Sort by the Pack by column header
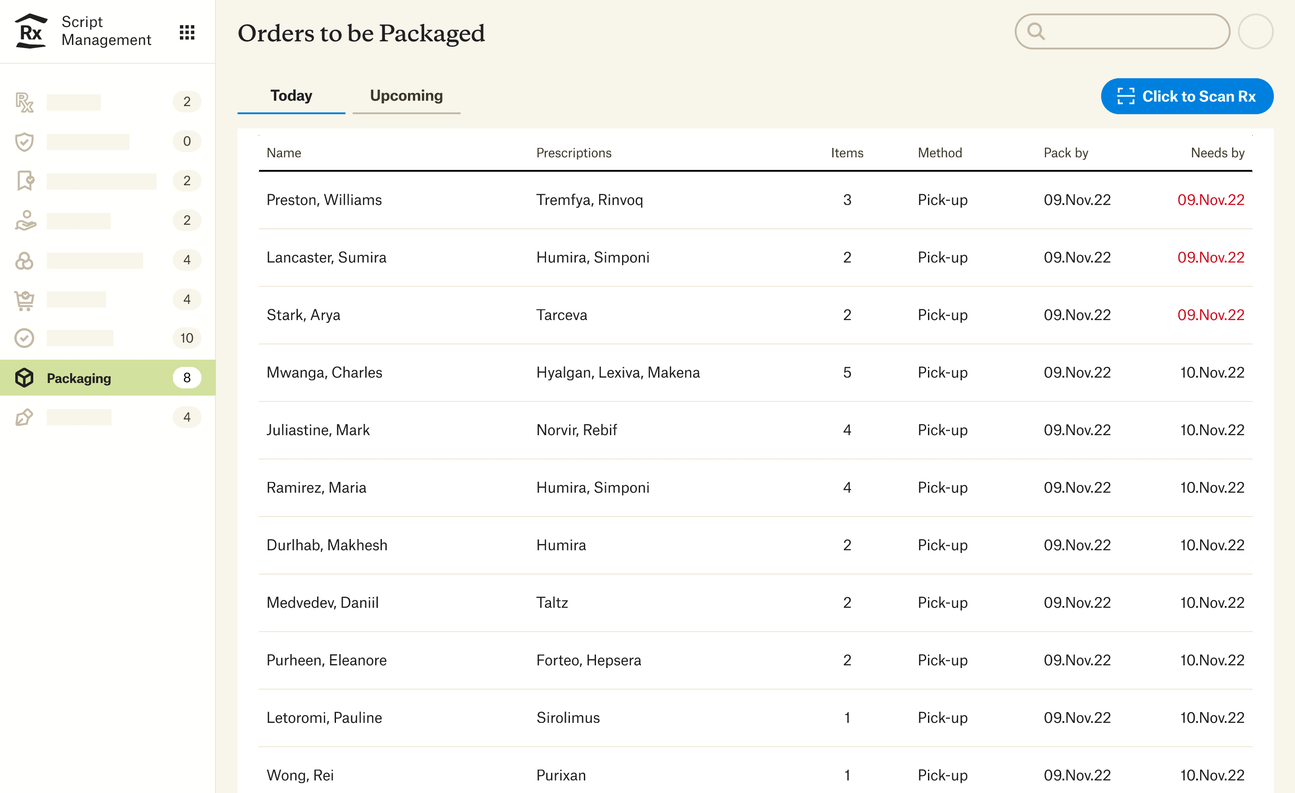 [x=1066, y=153]
